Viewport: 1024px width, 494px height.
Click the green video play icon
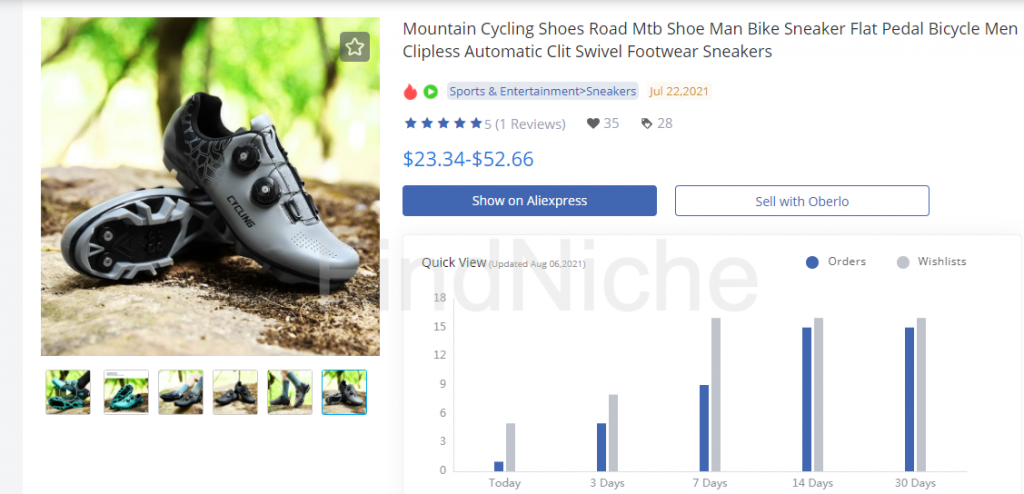tap(430, 91)
